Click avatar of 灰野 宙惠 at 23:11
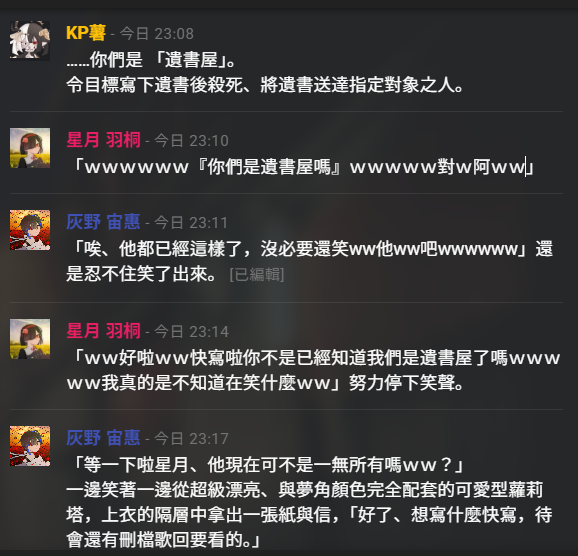This screenshot has width=578, height=556. pyautogui.click(x=30, y=230)
